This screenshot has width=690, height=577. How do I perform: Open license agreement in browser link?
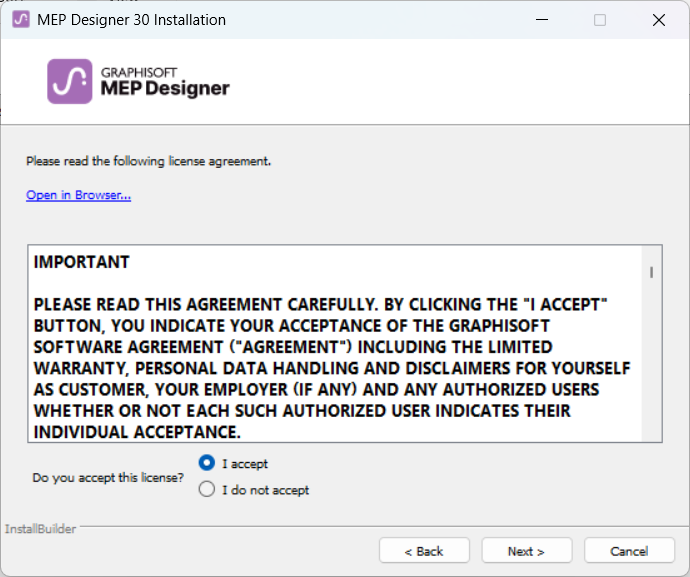click(78, 195)
